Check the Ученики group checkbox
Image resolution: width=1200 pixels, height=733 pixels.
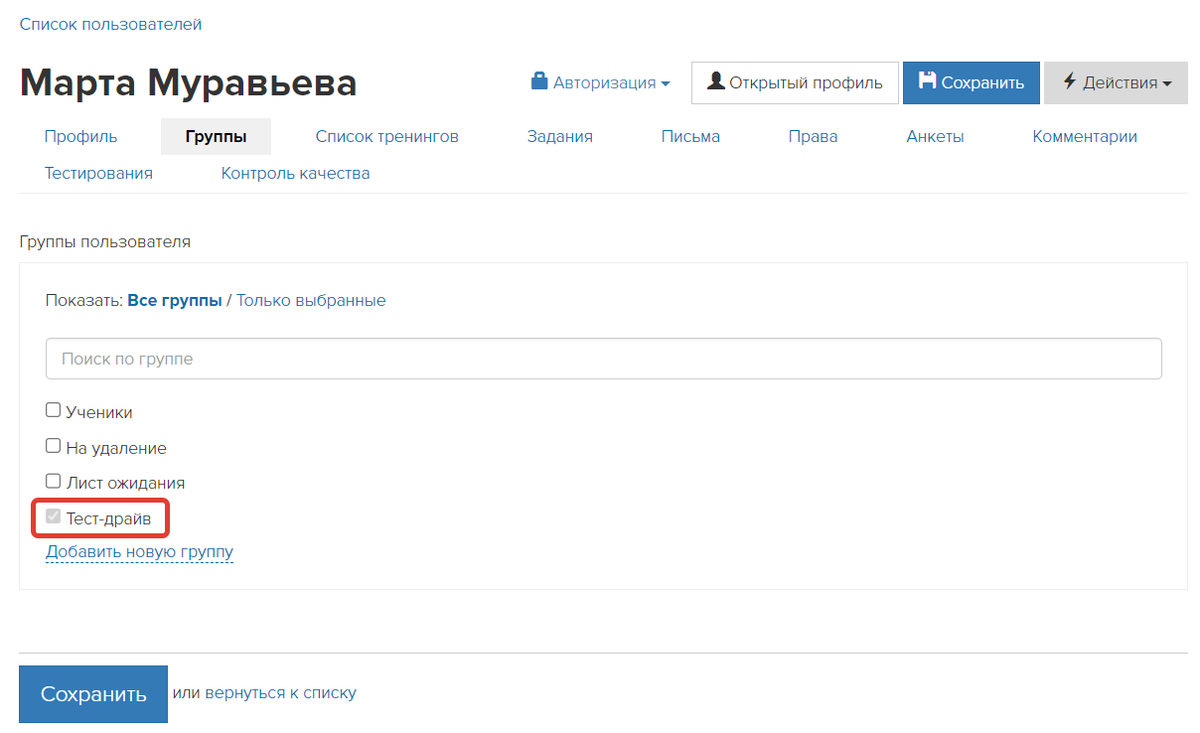(54, 410)
